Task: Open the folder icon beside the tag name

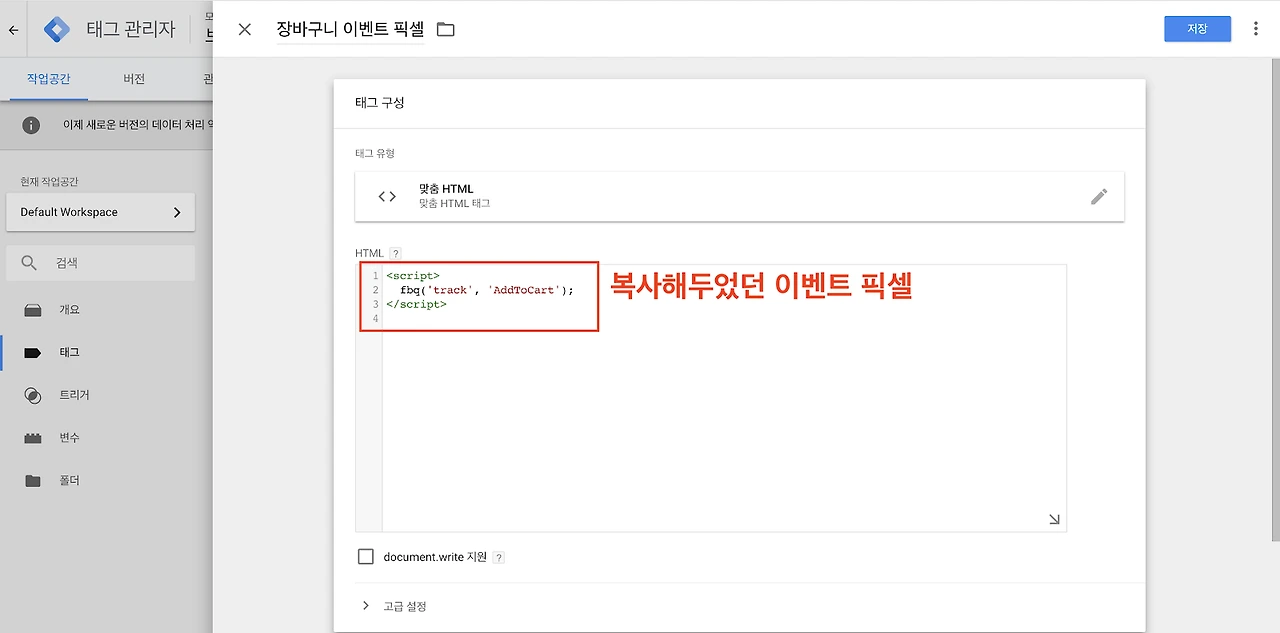Action: pyautogui.click(x=446, y=30)
